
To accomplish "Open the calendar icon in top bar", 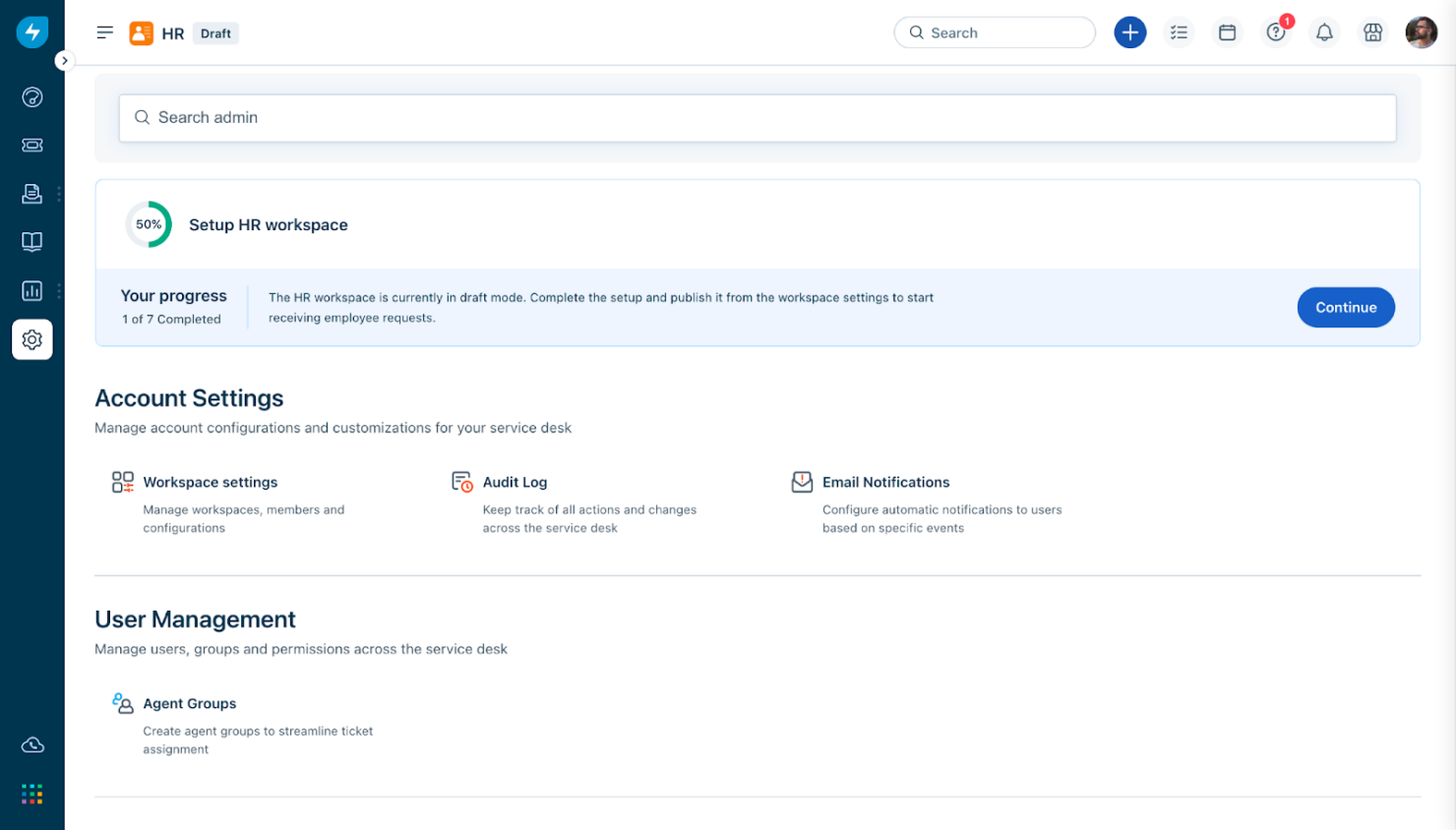I will (1227, 31).
